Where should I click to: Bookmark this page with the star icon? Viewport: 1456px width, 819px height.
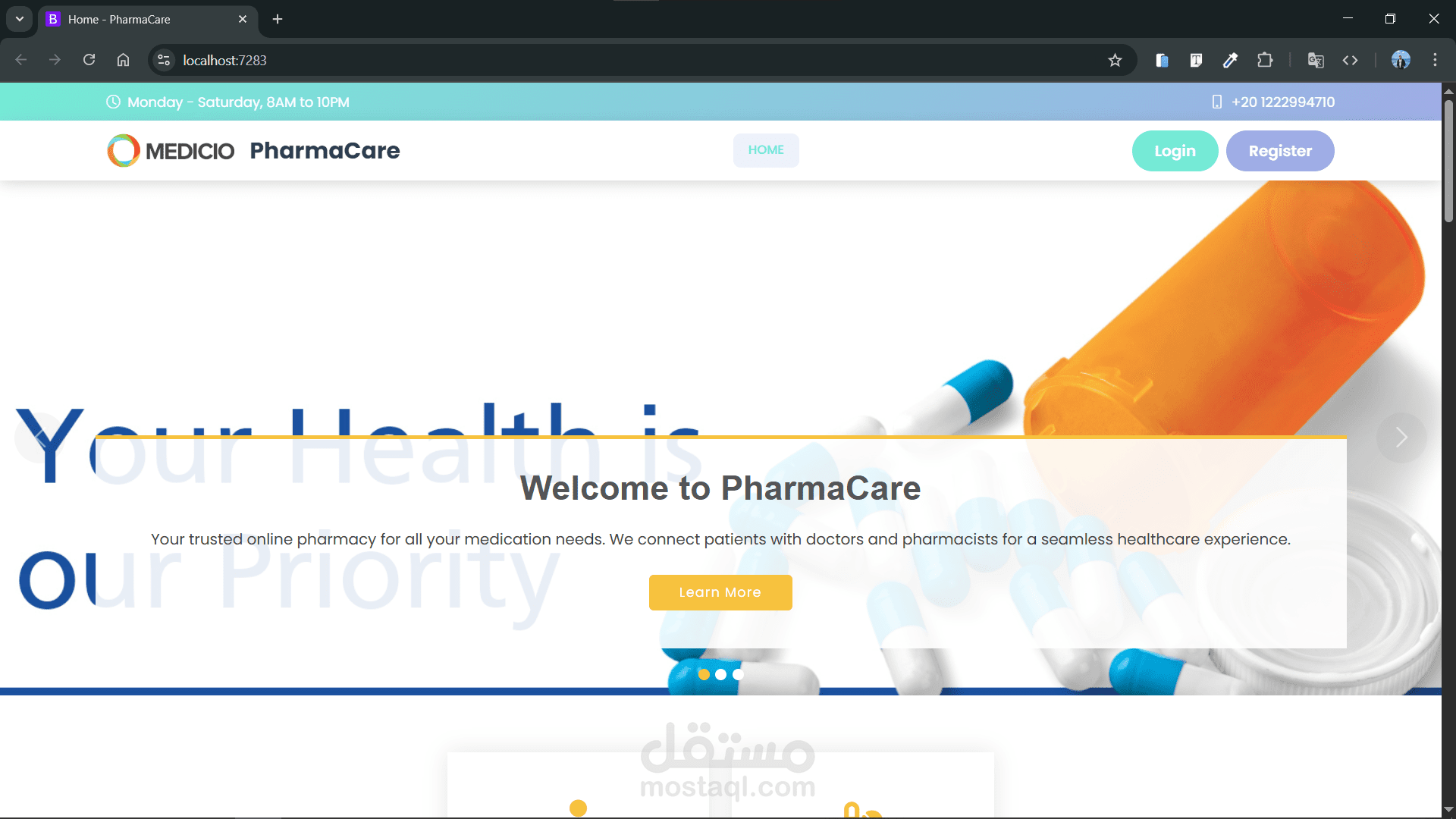(x=1115, y=60)
